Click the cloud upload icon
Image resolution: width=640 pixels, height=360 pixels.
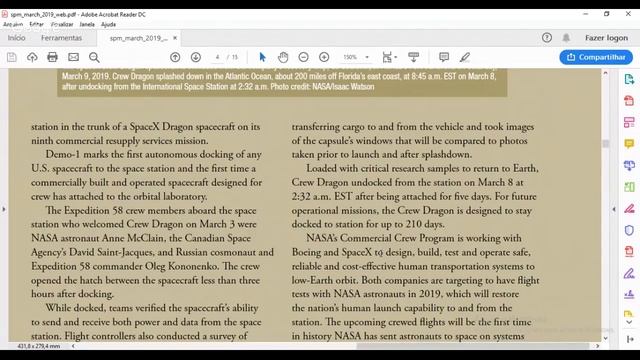click(x=32, y=57)
